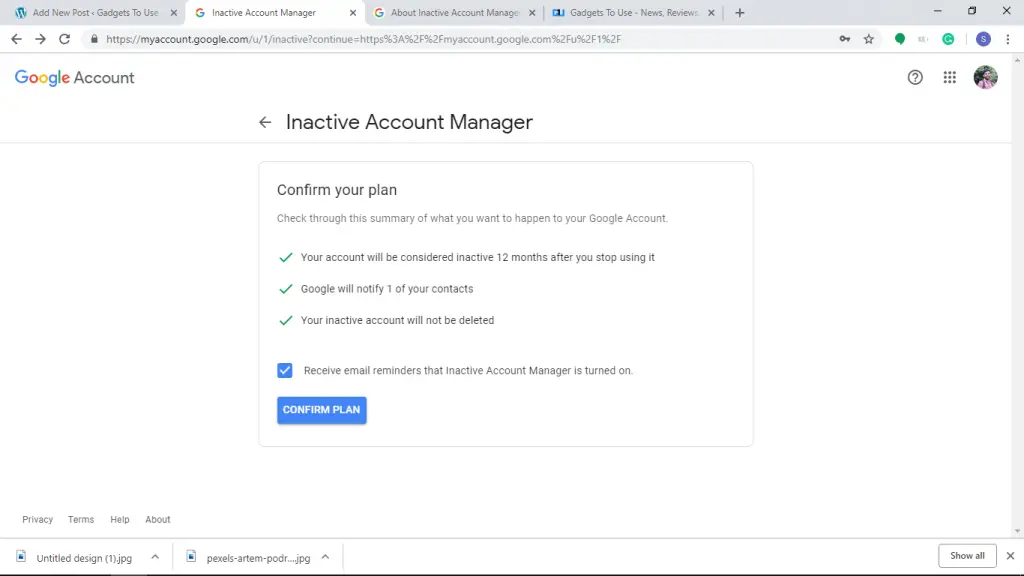The image size is (1024, 576).
Task: Click the Google Account logo
Action: pos(74,78)
